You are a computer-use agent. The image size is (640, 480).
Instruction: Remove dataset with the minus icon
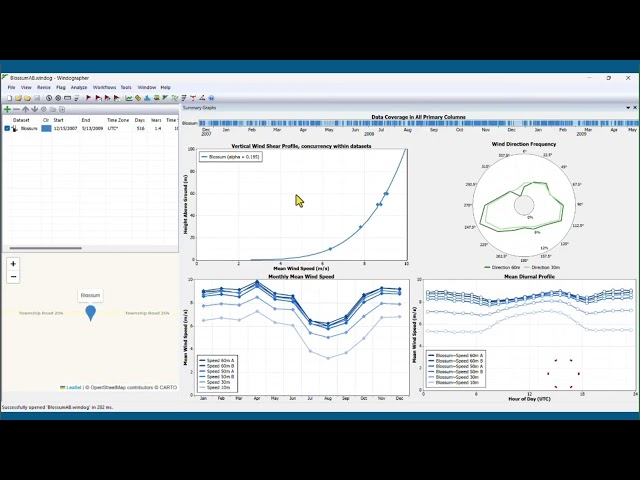pos(16,109)
